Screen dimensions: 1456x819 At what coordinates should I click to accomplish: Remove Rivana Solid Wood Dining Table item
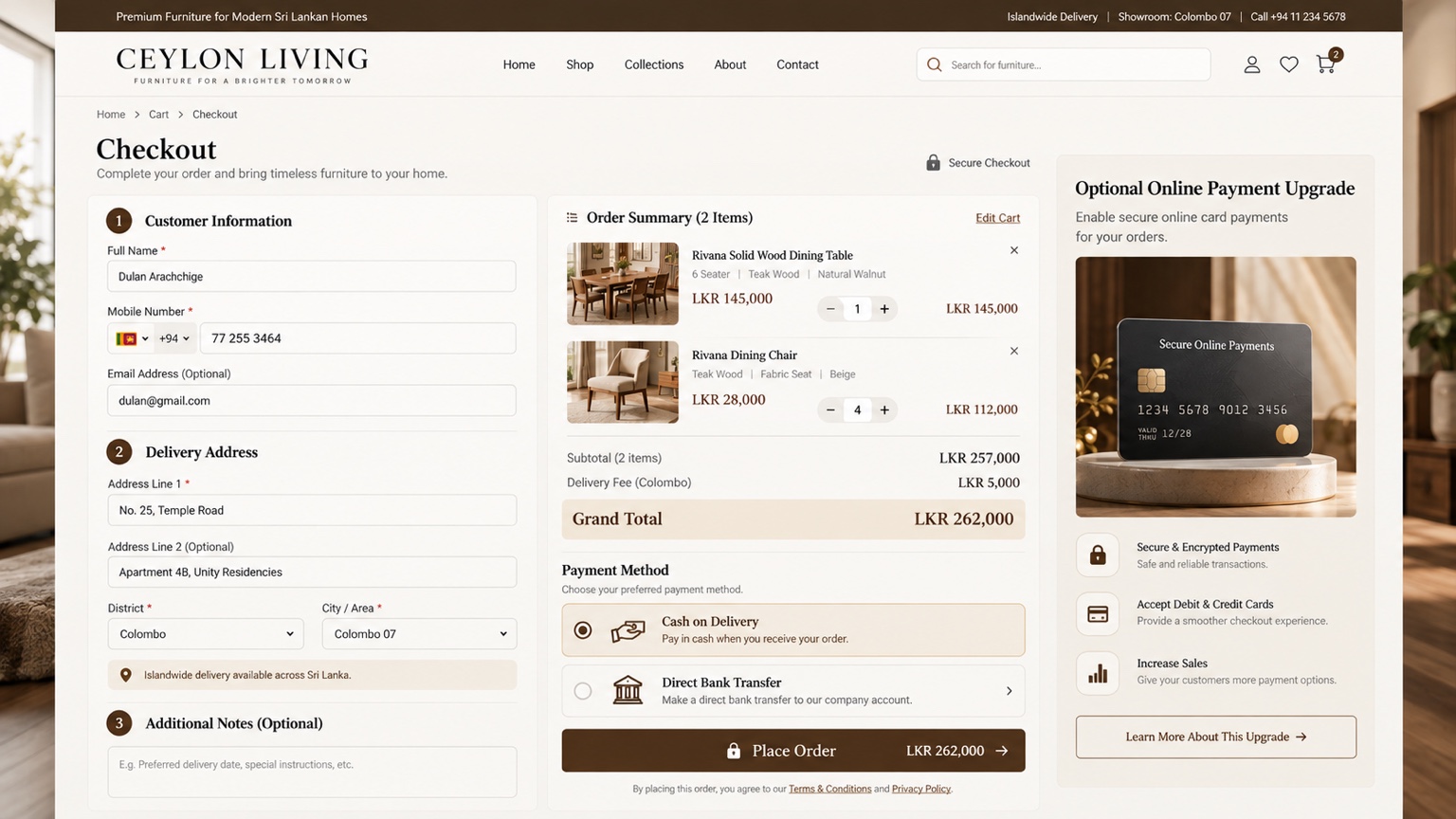coord(1013,250)
